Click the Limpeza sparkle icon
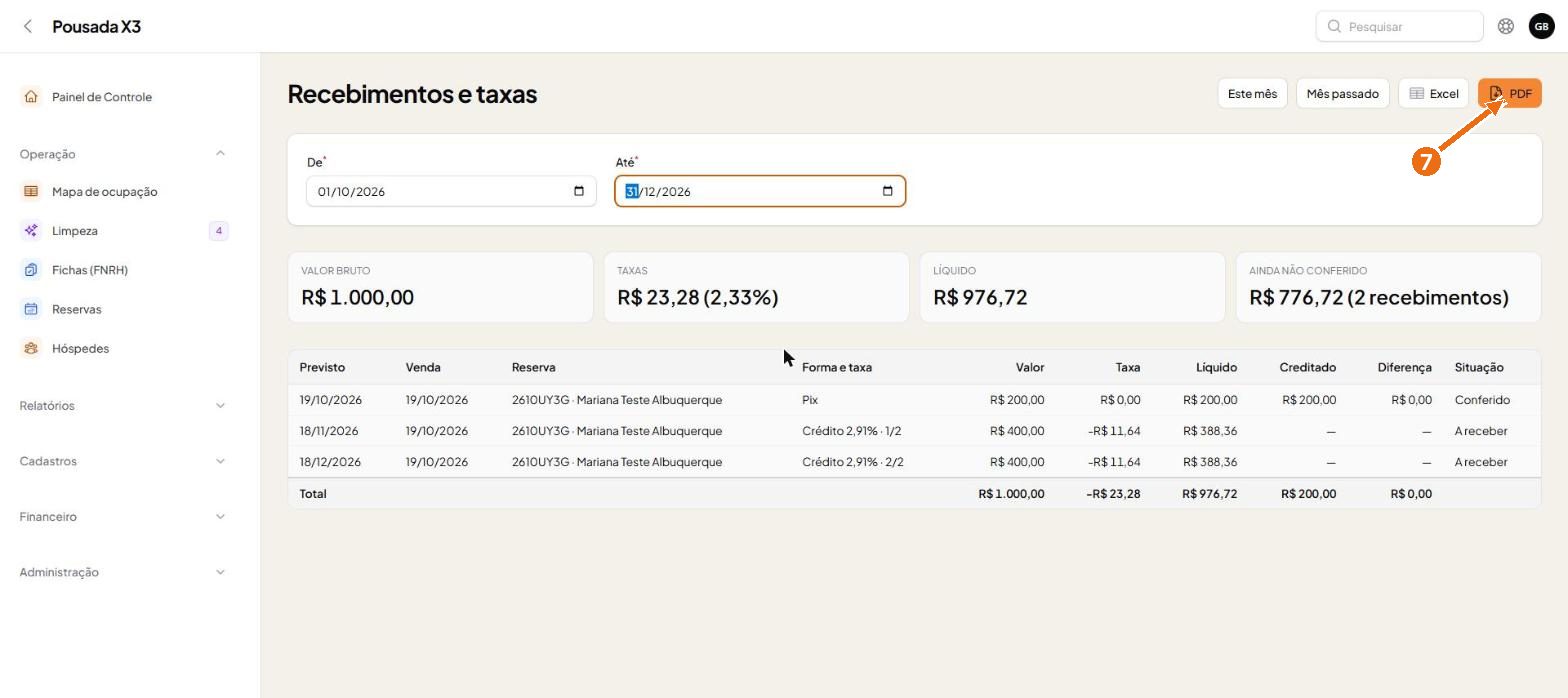Image resolution: width=1568 pixels, height=698 pixels. [x=31, y=231]
